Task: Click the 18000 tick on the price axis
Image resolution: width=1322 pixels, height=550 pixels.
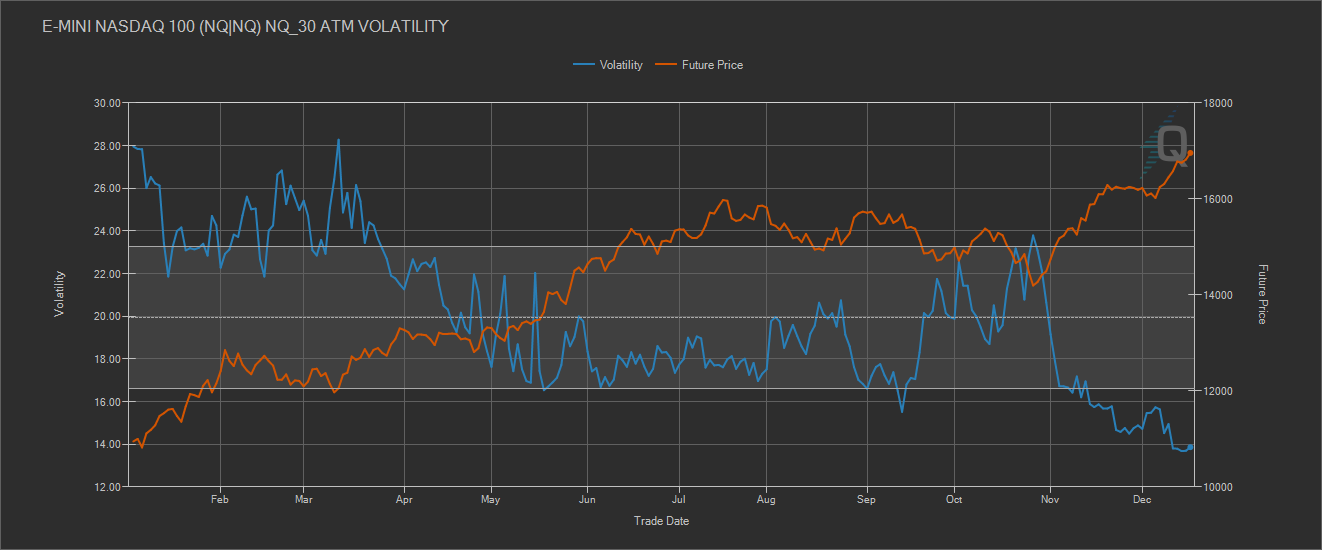Action: coord(1218,103)
